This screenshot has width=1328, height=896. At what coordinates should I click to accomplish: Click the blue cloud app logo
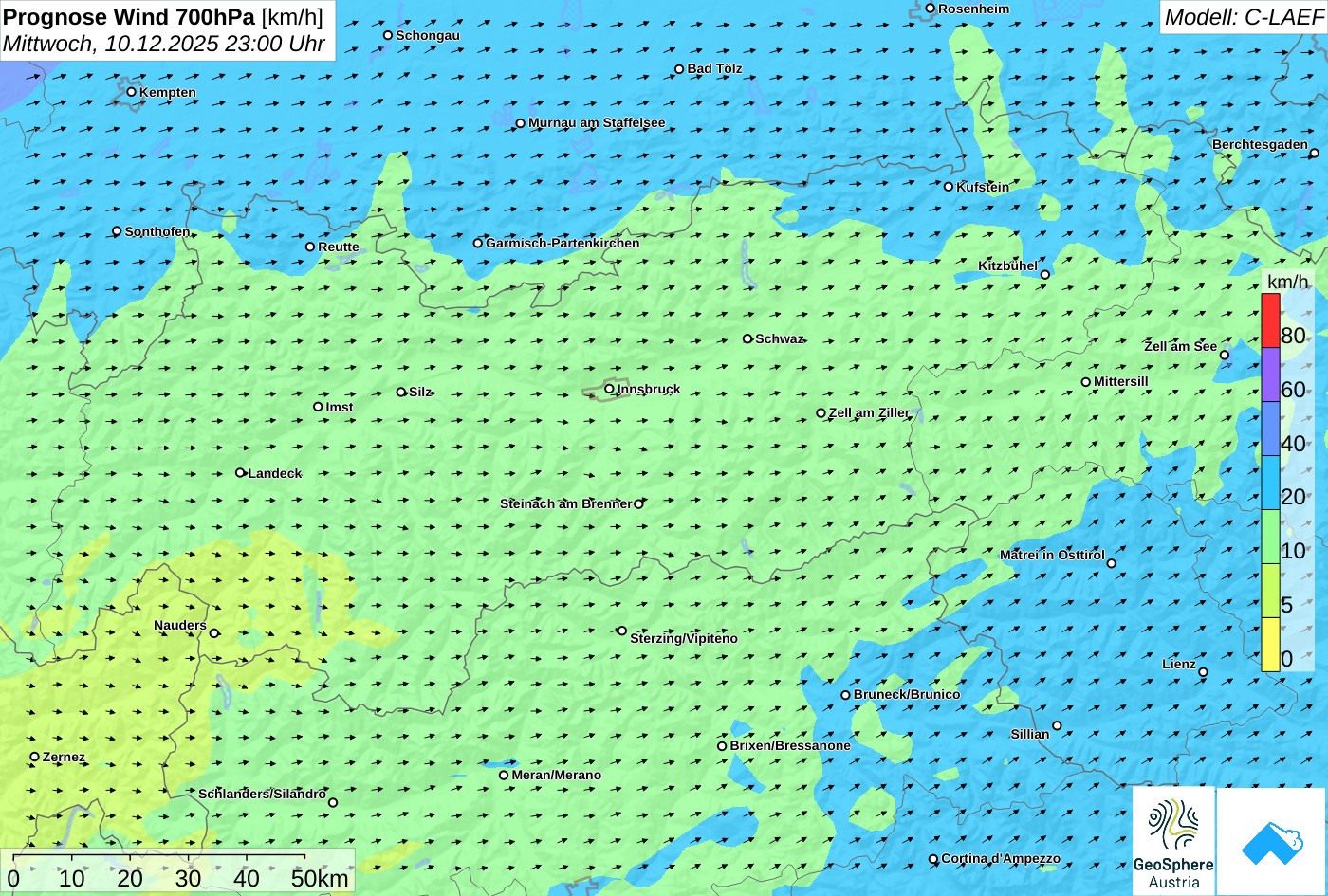(1271, 841)
